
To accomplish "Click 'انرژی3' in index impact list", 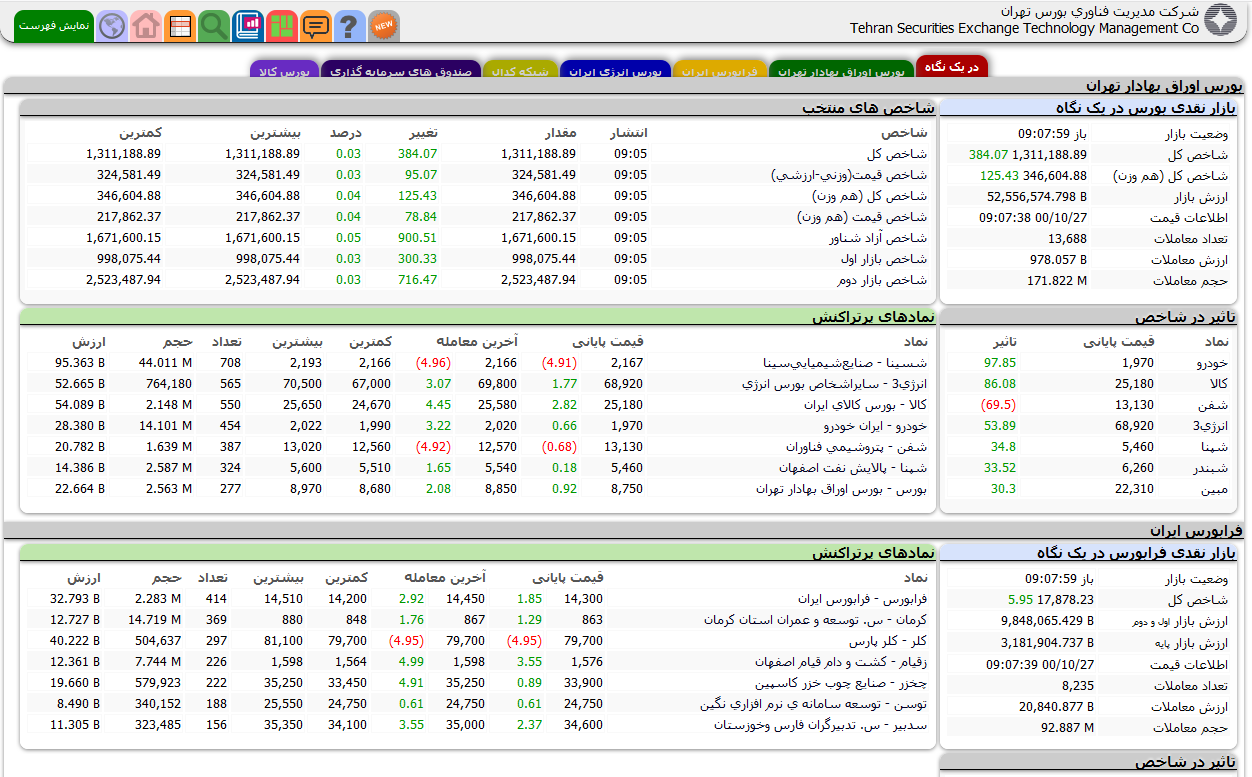I will [x=1210, y=426].
